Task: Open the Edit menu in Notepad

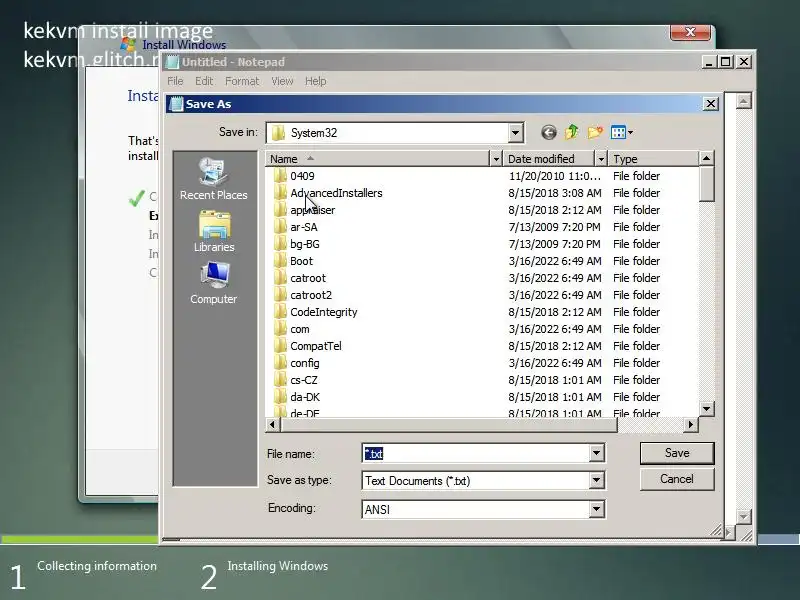Action: [x=204, y=81]
